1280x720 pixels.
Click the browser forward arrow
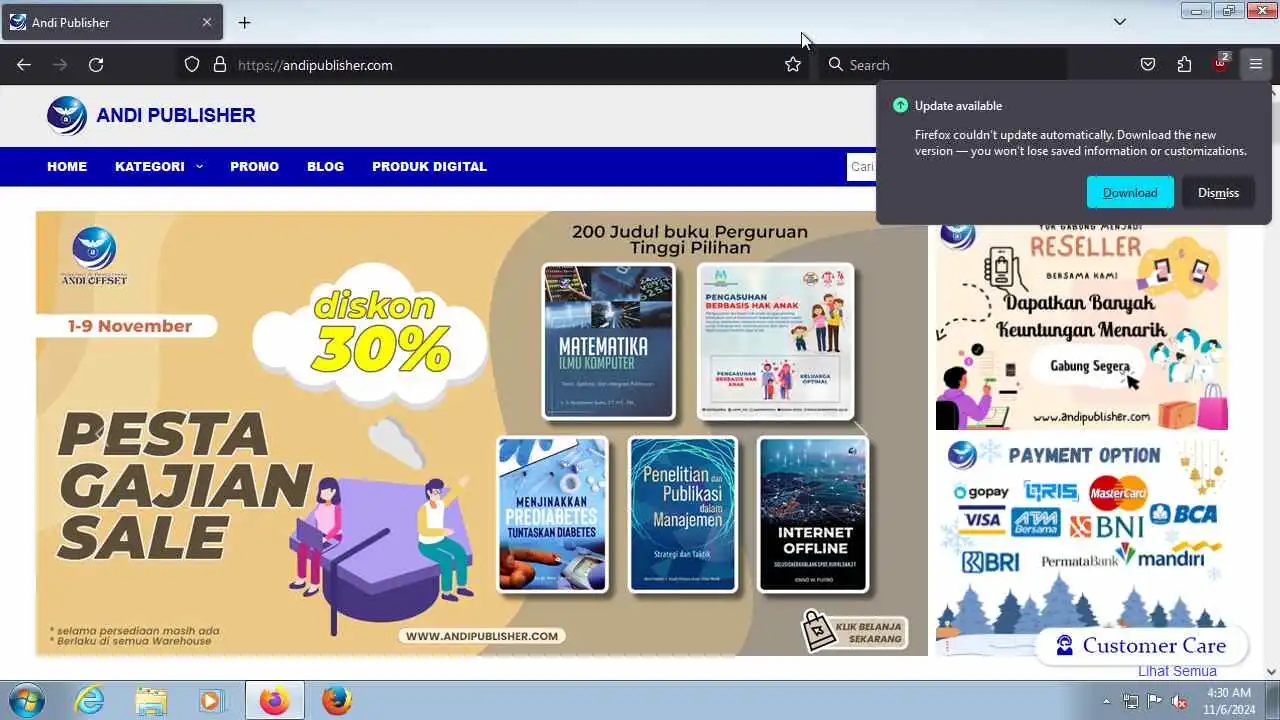pyautogui.click(x=60, y=65)
